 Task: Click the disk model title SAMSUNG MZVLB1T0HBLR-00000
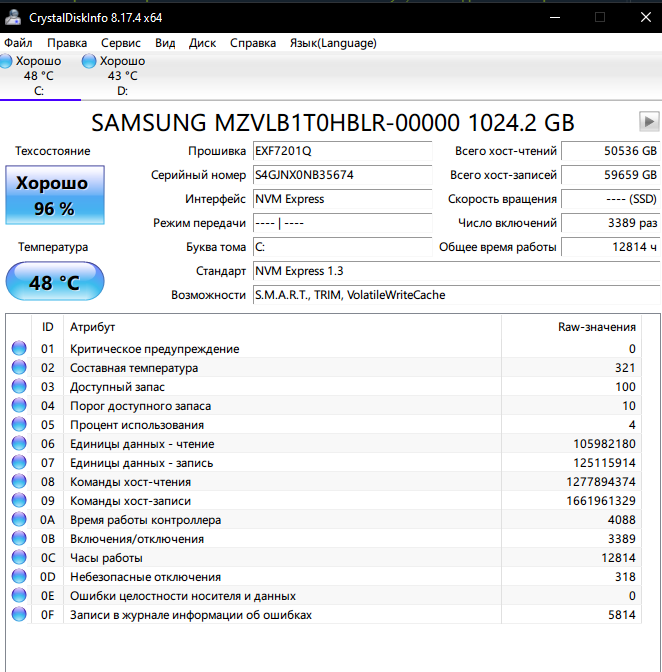click(x=332, y=123)
